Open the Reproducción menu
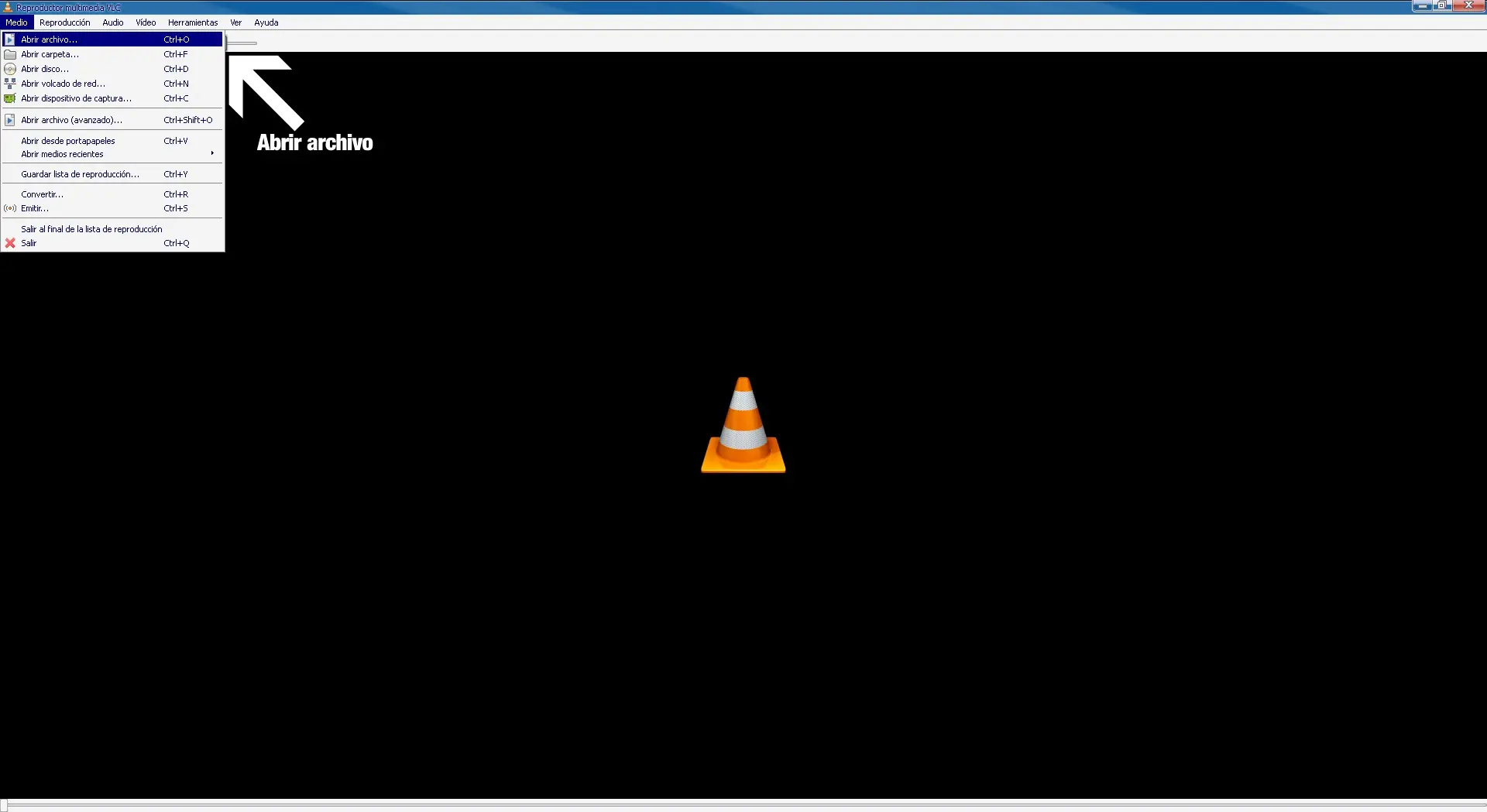1487x812 pixels. [x=65, y=22]
